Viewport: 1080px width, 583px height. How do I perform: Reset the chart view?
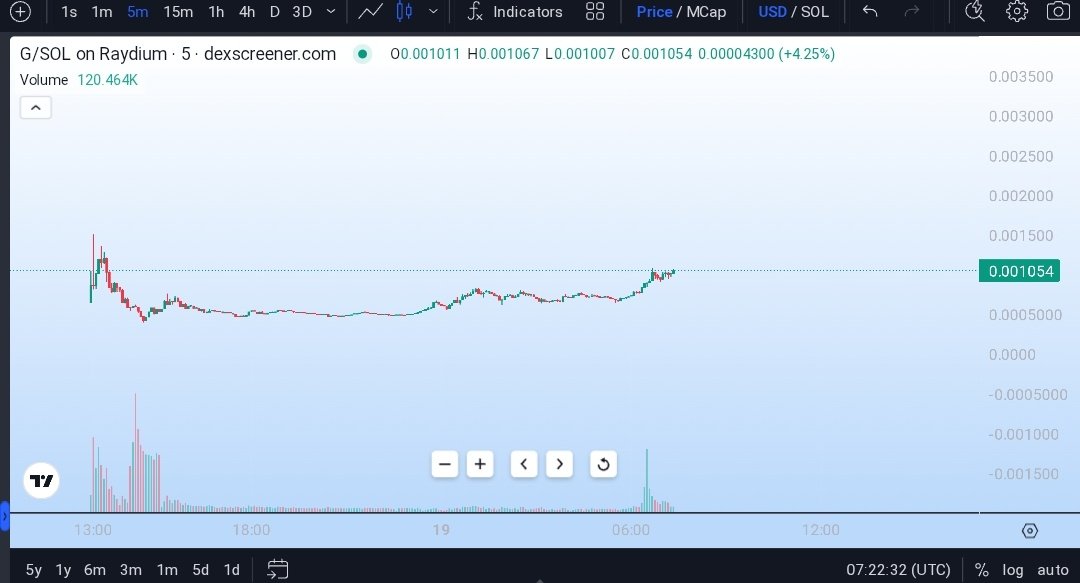[x=603, y=464]
